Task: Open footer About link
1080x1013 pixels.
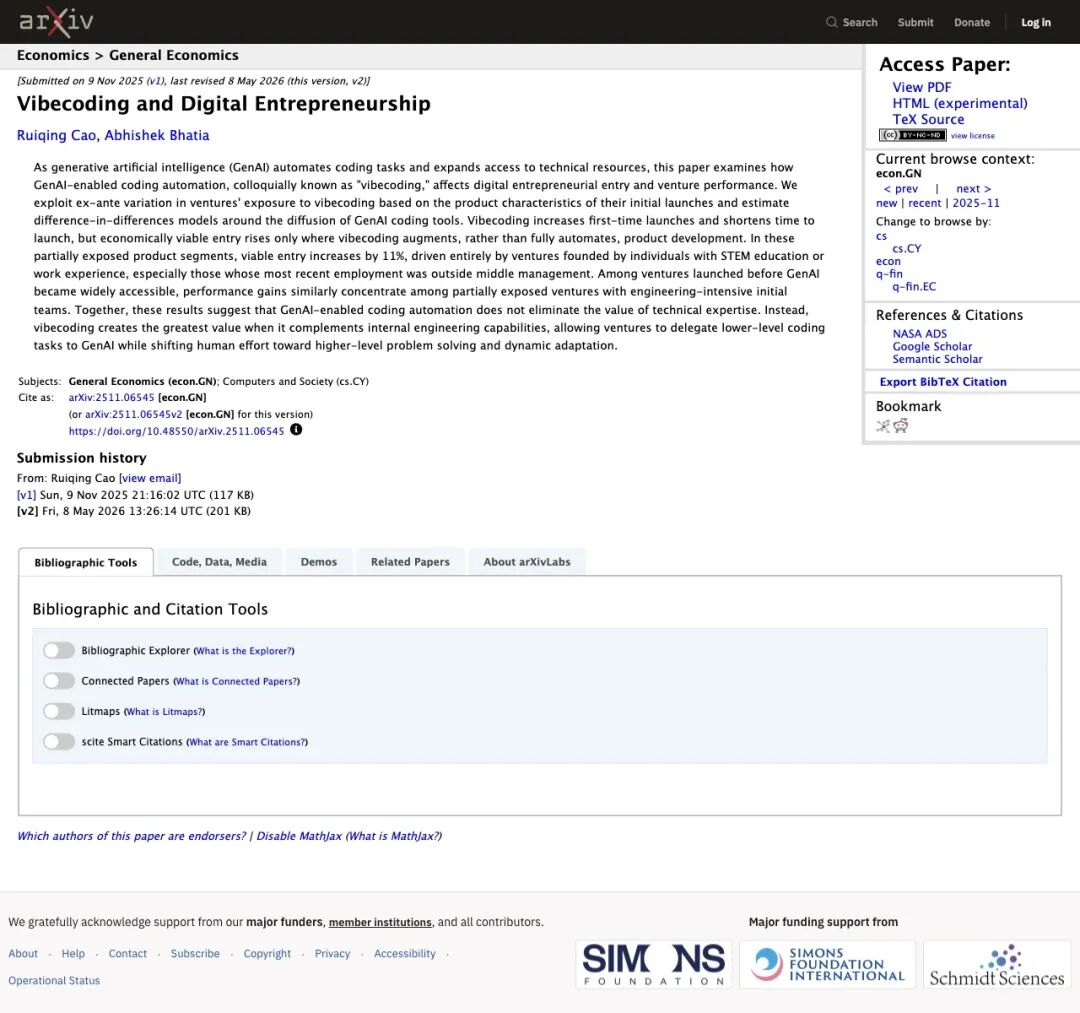Action: coord(23,954)
